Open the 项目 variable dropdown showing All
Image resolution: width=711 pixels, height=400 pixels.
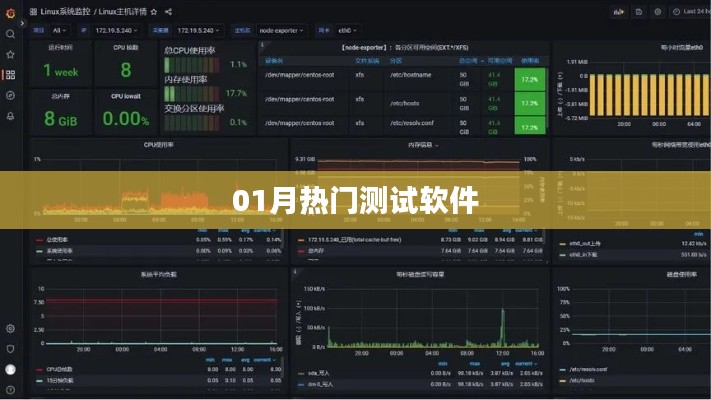[59, 30]
